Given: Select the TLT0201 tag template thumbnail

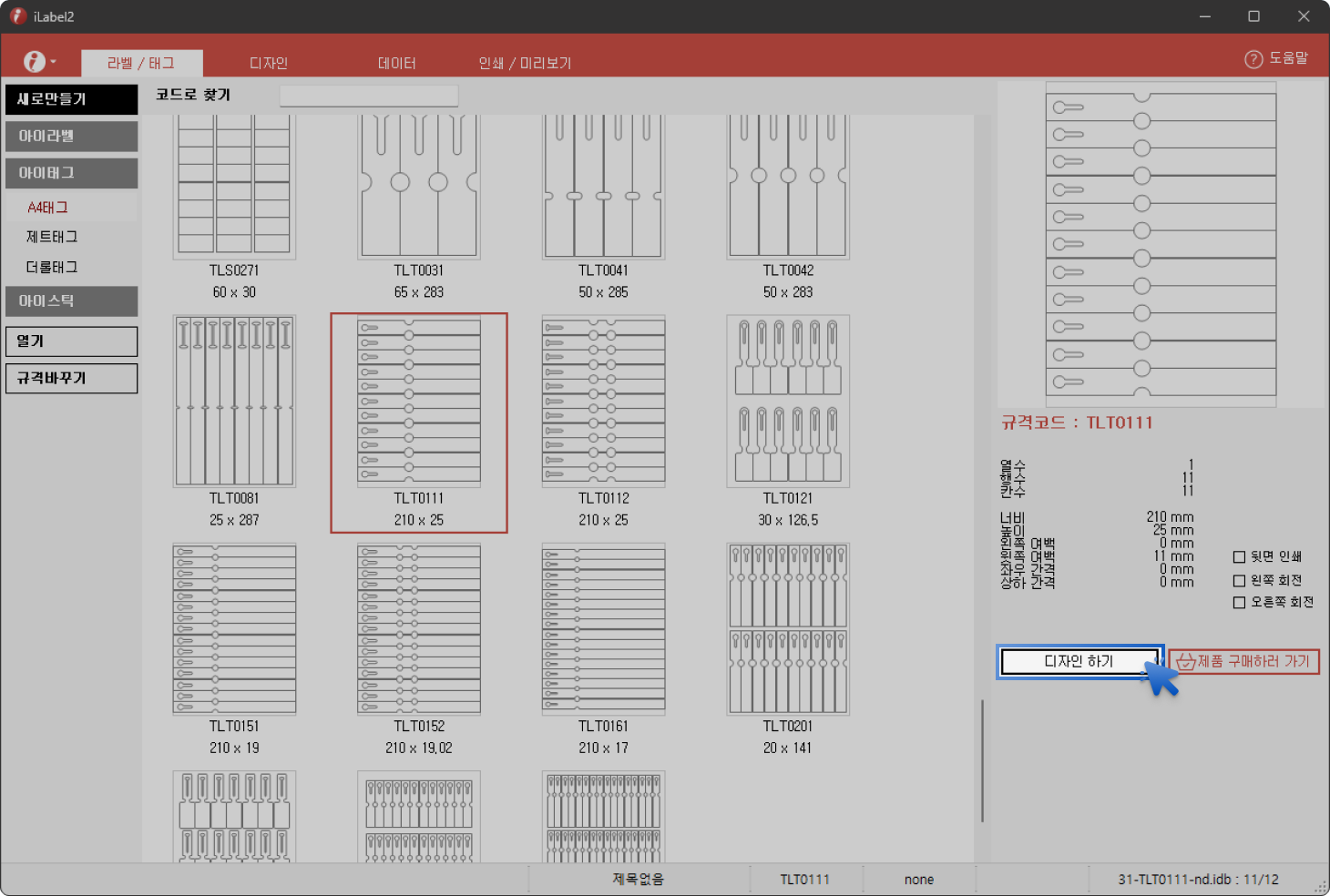Looking at the screenshot, I should coord(788,628).
